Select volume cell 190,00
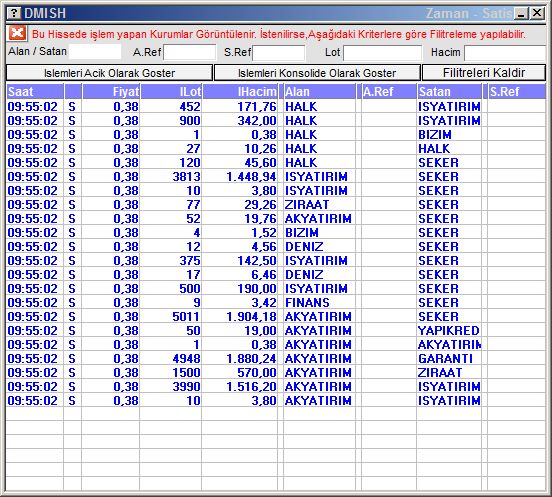This screenshot has height=497, width=552. pos(257,289)
